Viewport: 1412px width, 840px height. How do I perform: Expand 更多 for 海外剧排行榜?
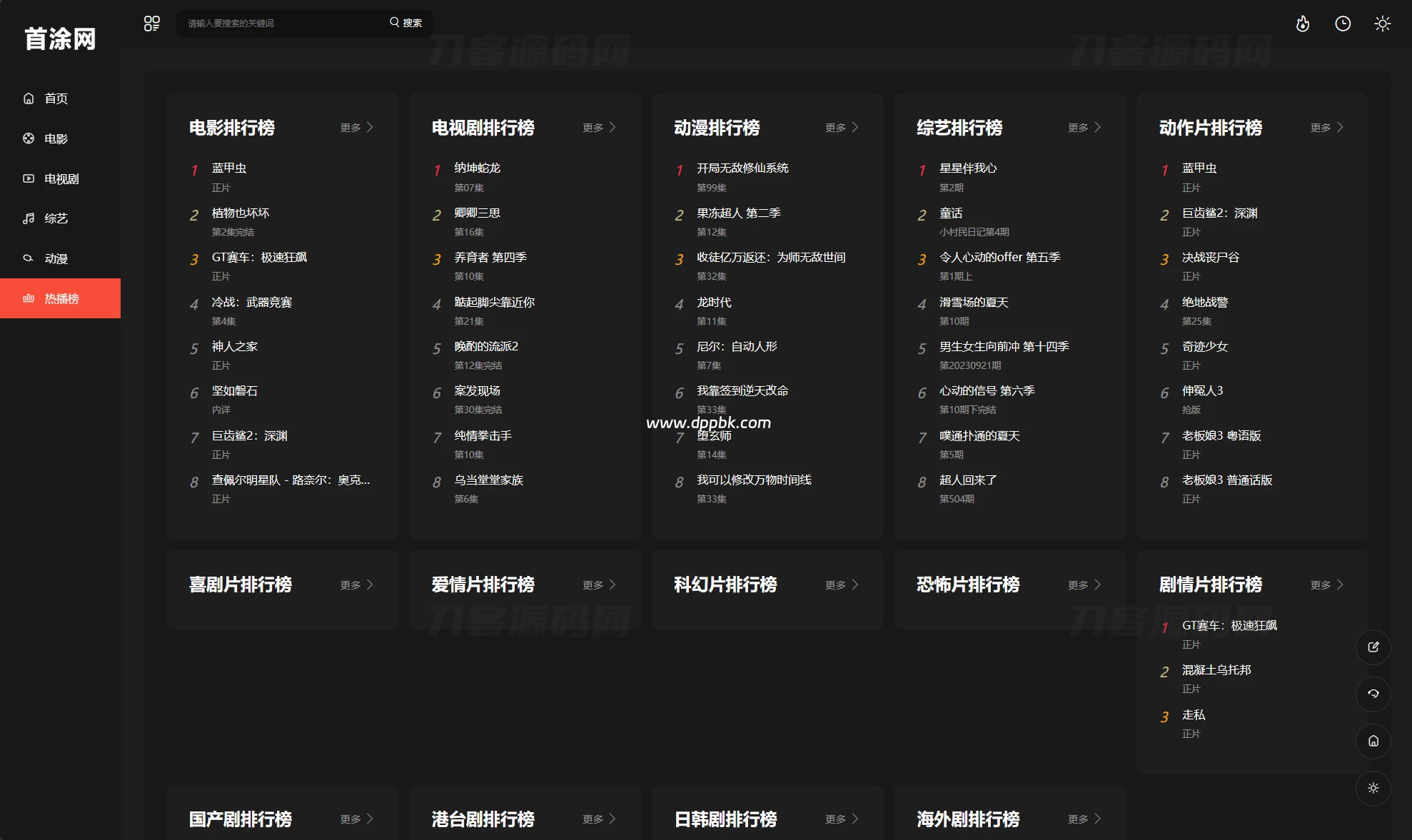pyautogui.click(x=1085, y=819)
